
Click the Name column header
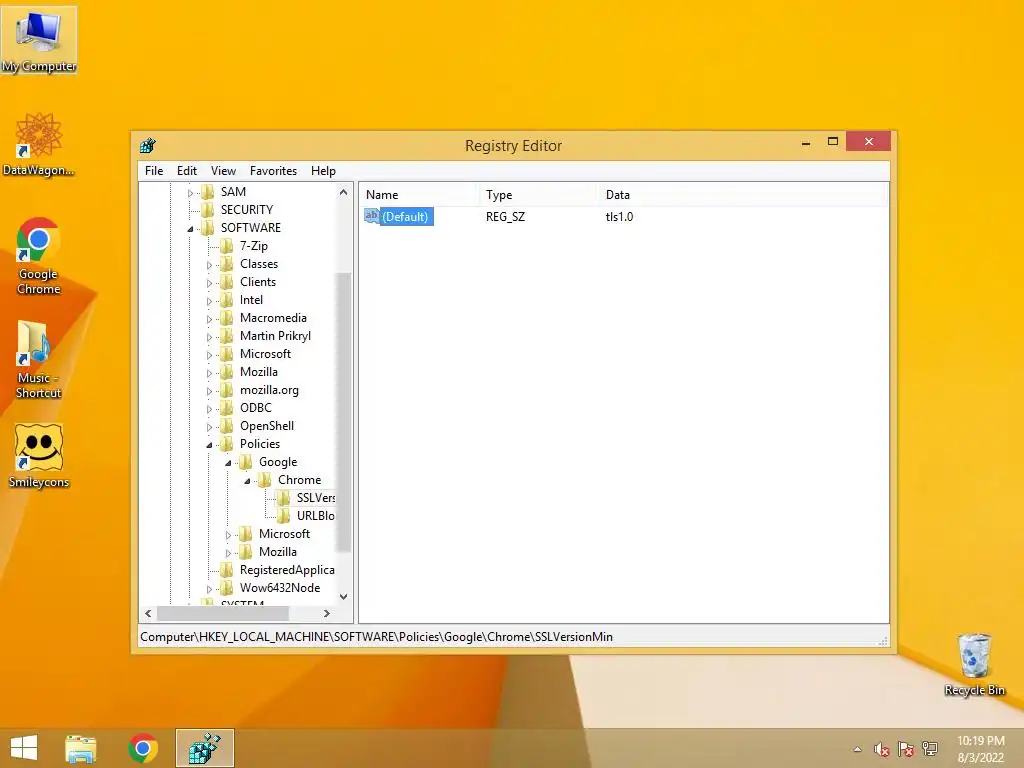[419, 195]
